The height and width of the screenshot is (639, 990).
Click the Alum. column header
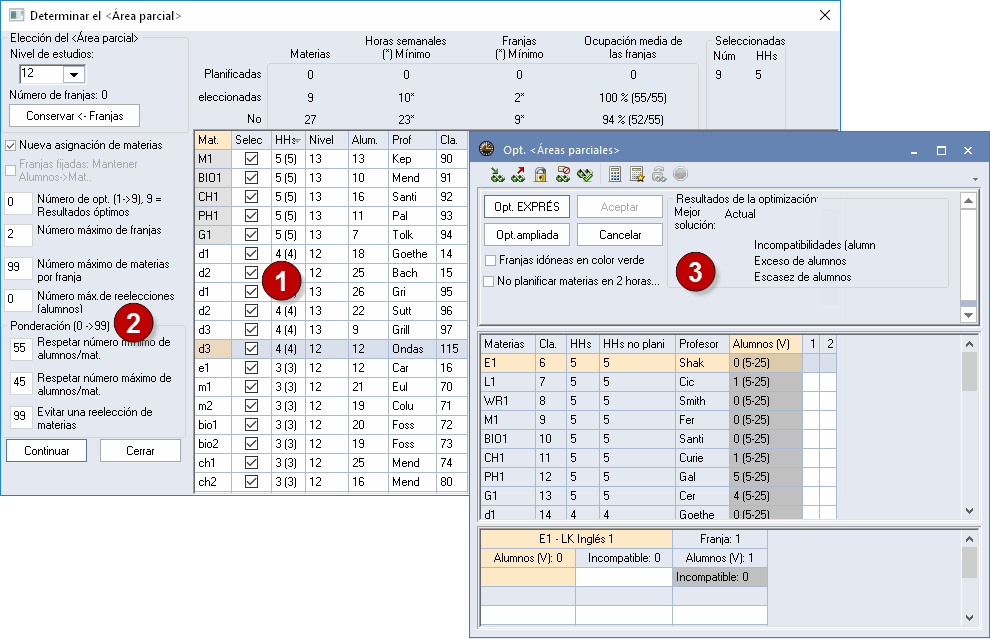point(368,140)
